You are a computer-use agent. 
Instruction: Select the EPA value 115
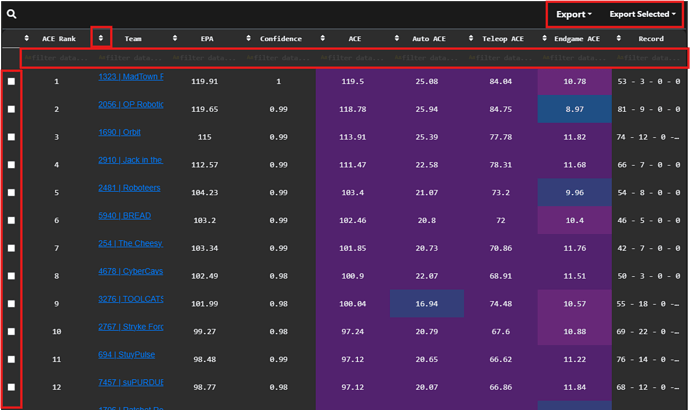pos(205,137)
